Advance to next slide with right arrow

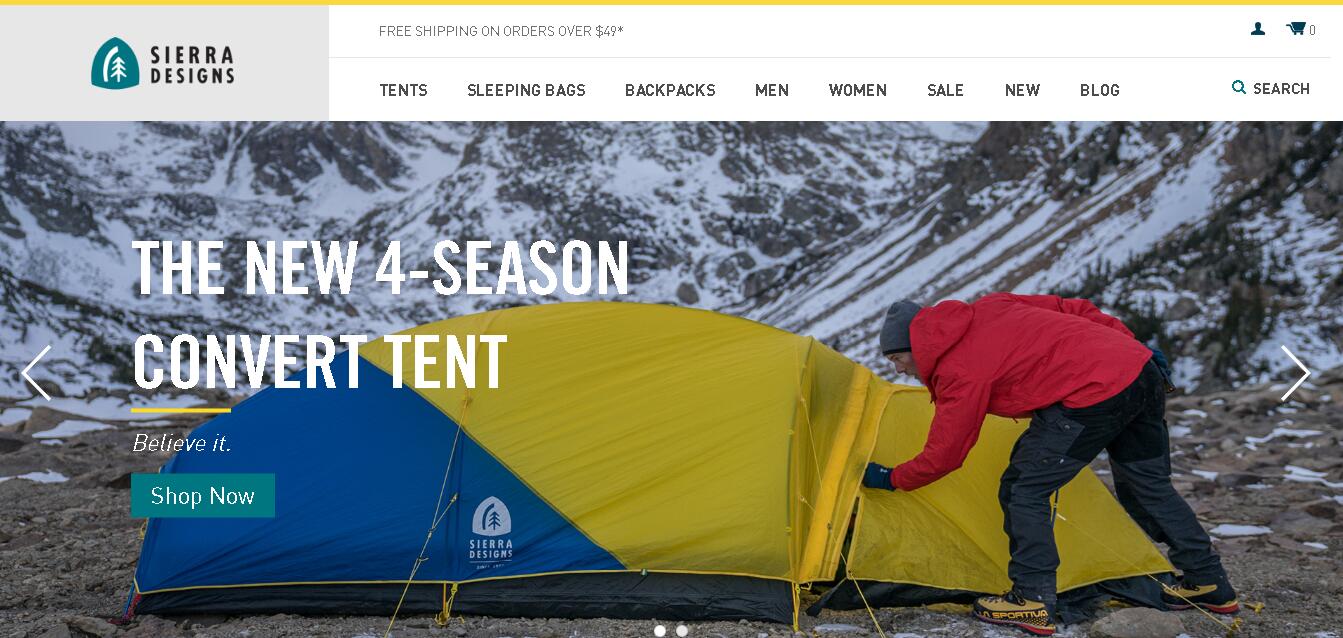click(1295, 373)
